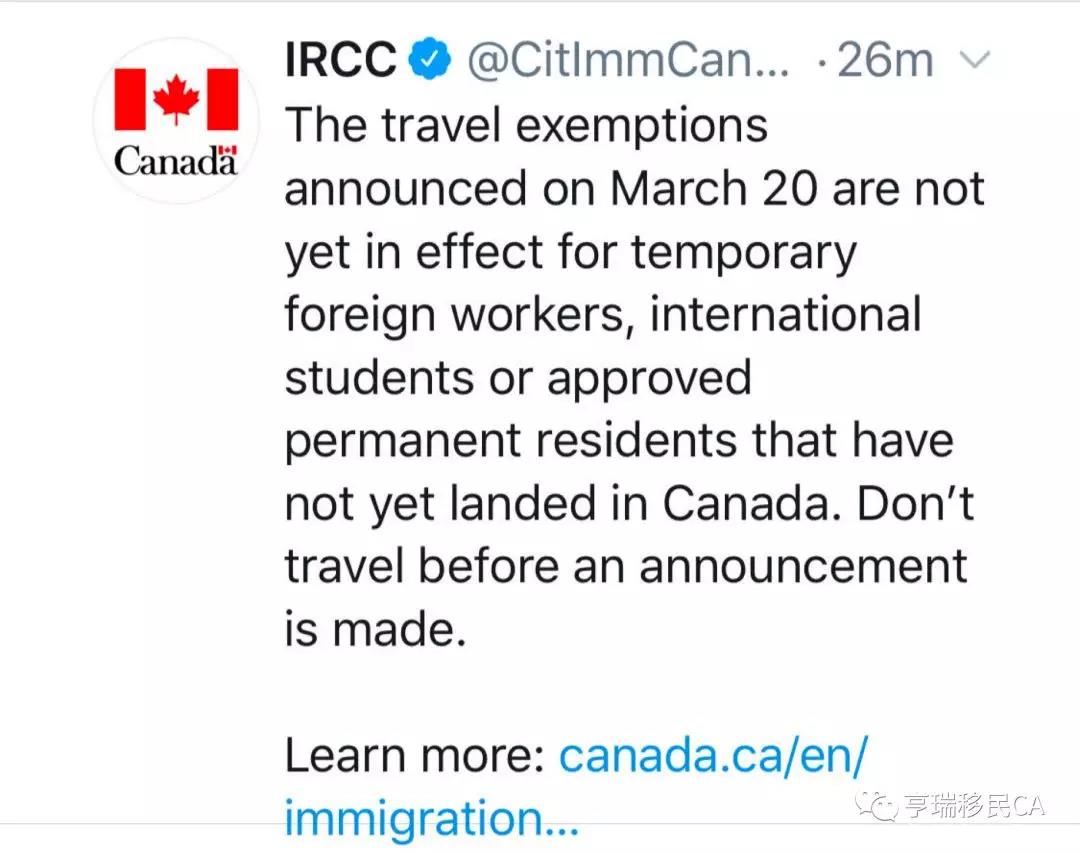Screen dimensions: 1080x853
Task: Open the IRCC circular profile avatar
Action: (x=176, y=120)
